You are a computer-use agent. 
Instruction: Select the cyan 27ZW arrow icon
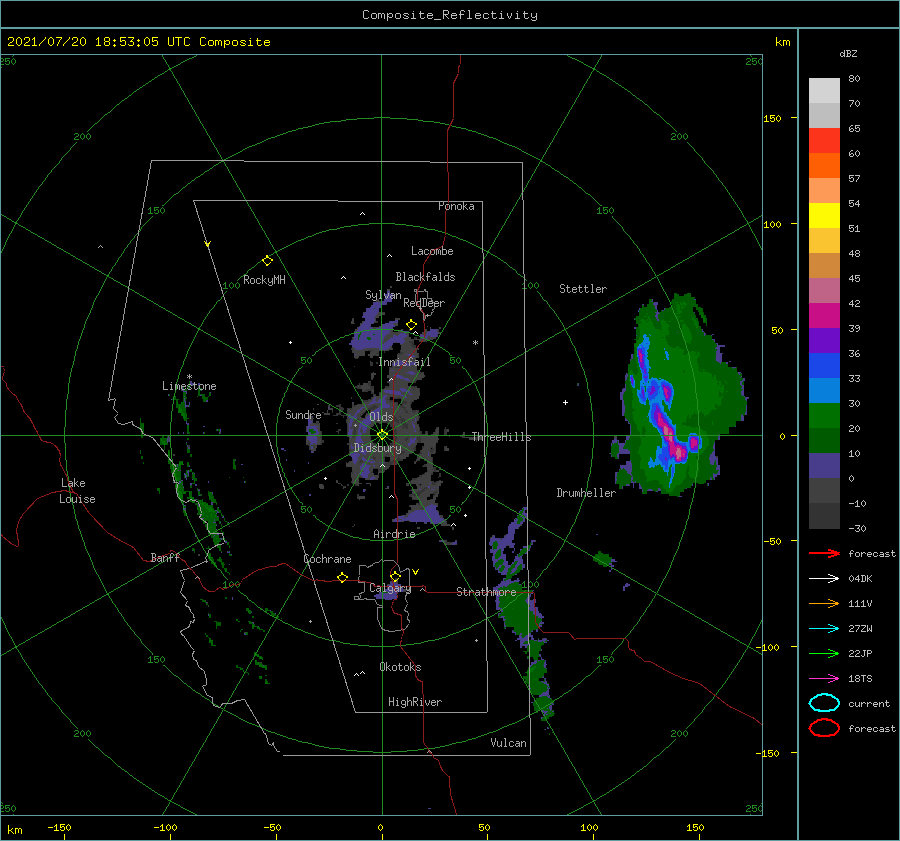(824, 629)
